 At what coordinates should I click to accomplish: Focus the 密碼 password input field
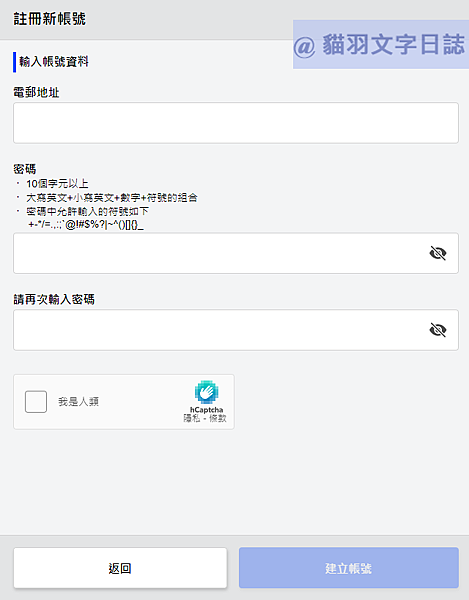[x=236, y=253]
